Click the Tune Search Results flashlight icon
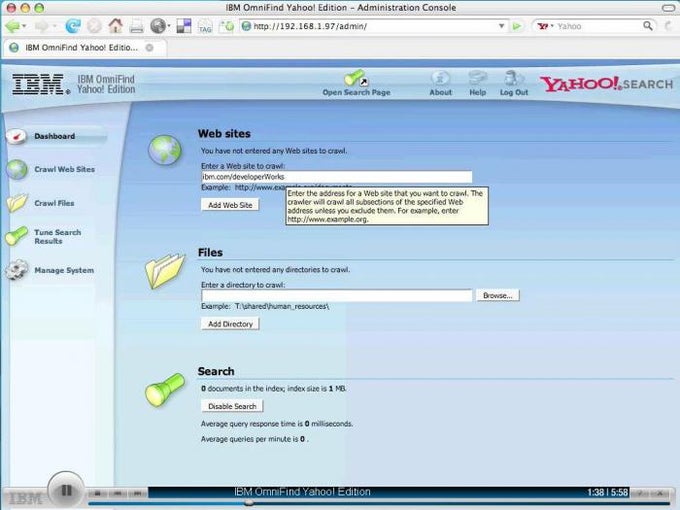 (16, 236)
